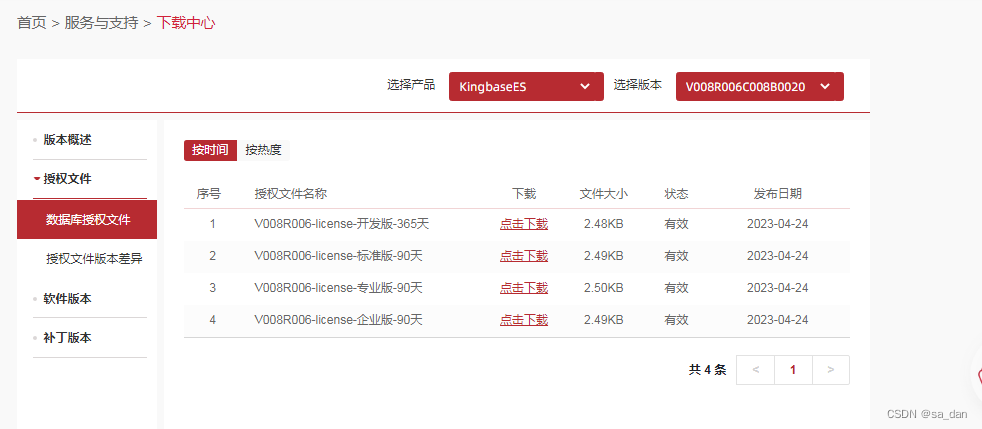Open 服务与支持 breadcrumb link

click(x=101, y=23)
